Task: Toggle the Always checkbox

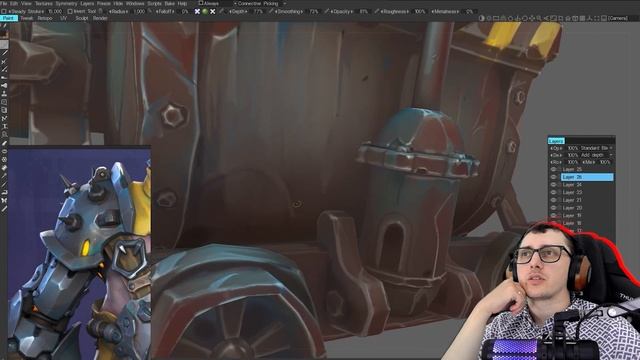Action: click(200, 3)
